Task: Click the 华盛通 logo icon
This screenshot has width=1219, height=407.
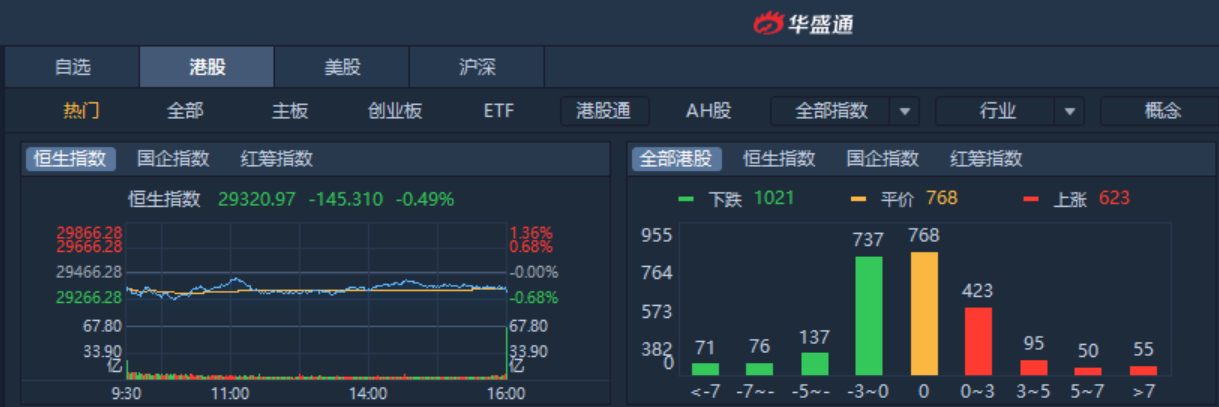Action: coord(771,23)
